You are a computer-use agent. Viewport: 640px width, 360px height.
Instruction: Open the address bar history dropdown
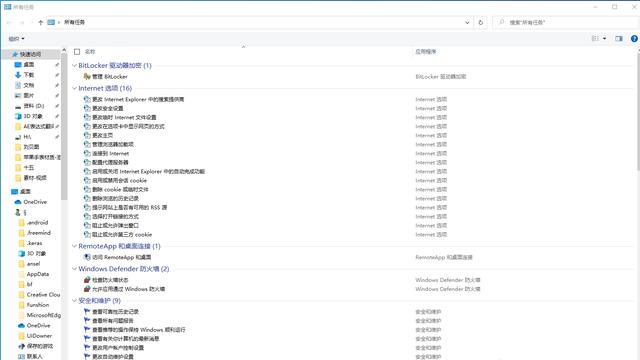pyautogui.click(x=467, y=22)
